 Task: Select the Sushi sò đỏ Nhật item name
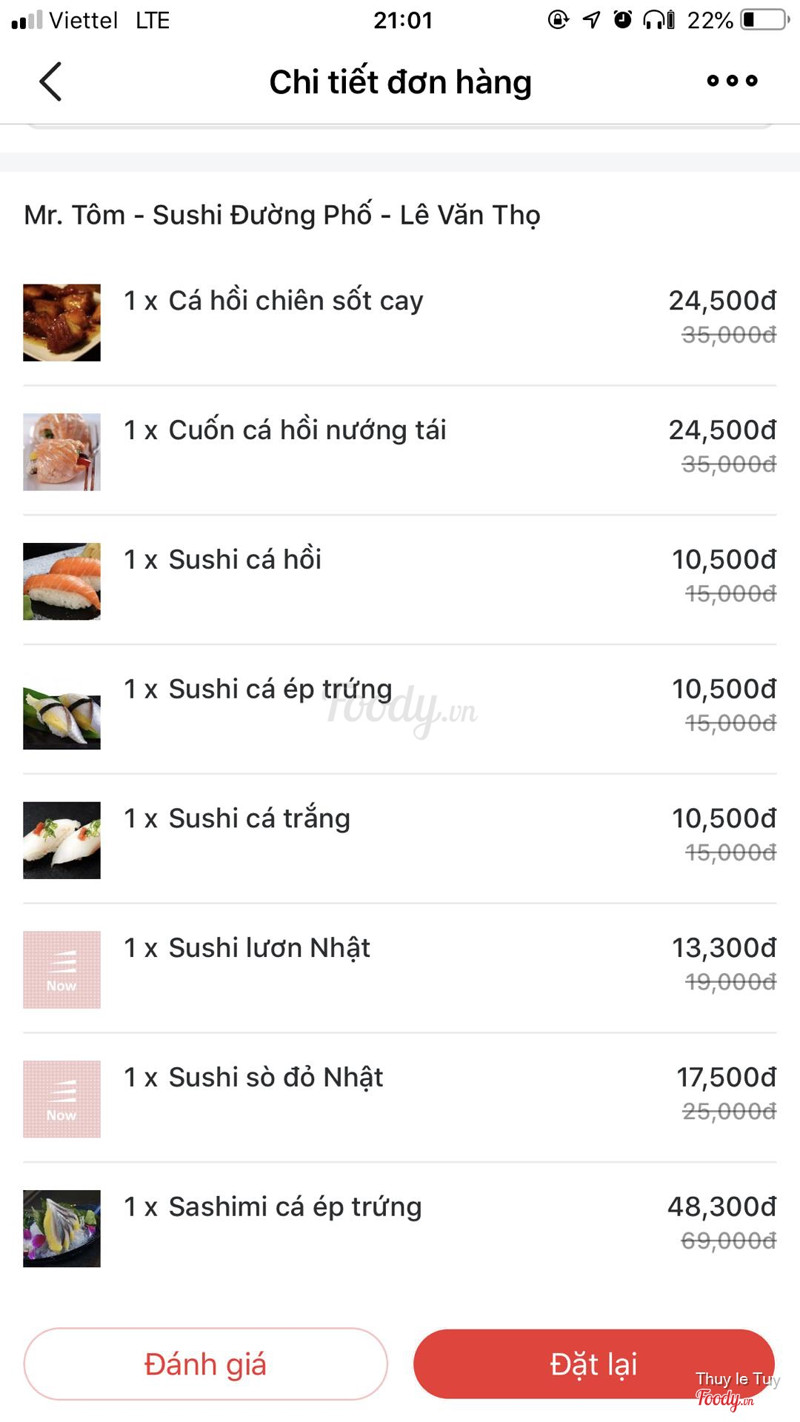pyautogui.click(x=275, y=1077)
